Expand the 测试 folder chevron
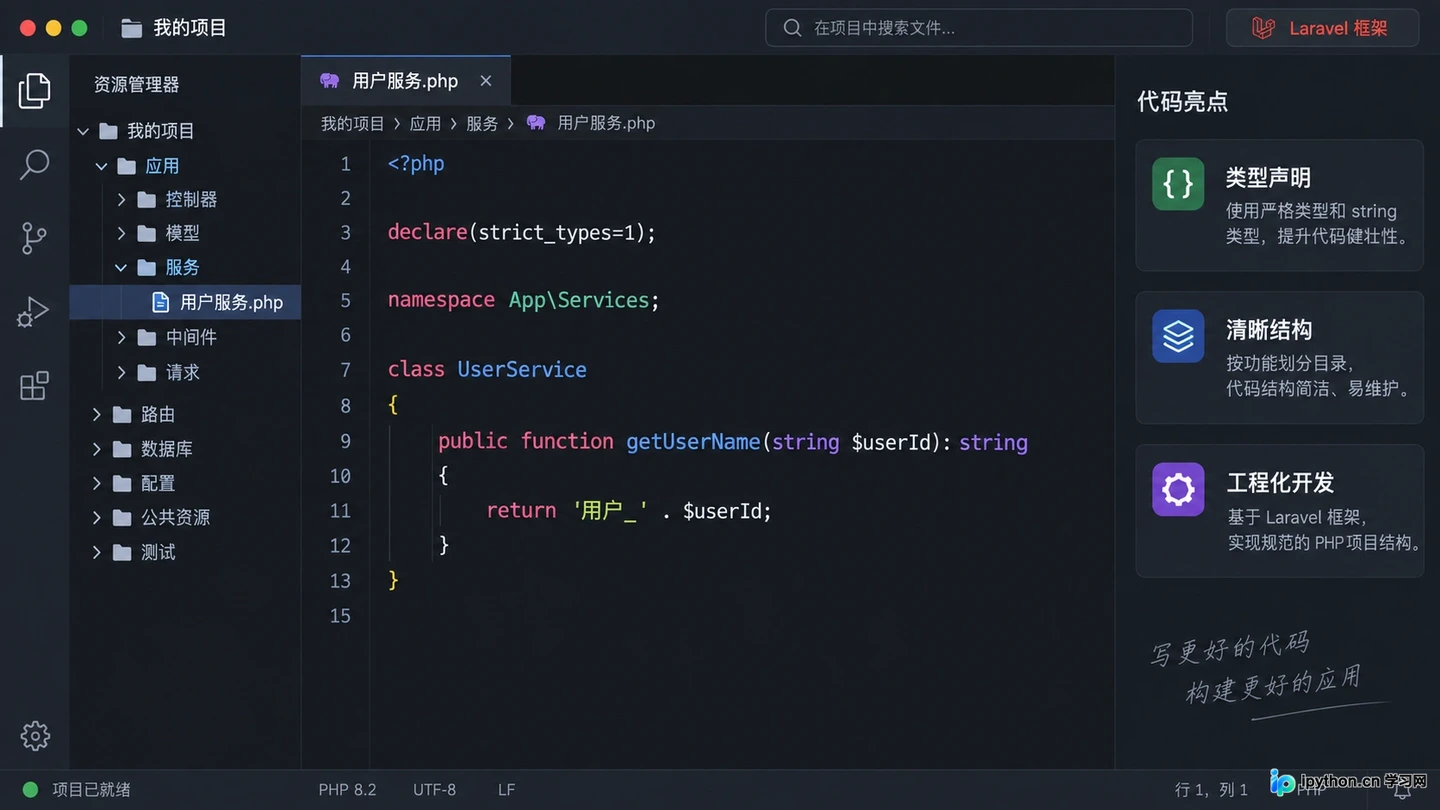This screenshot has height=810, width=1440. [97, 552]
